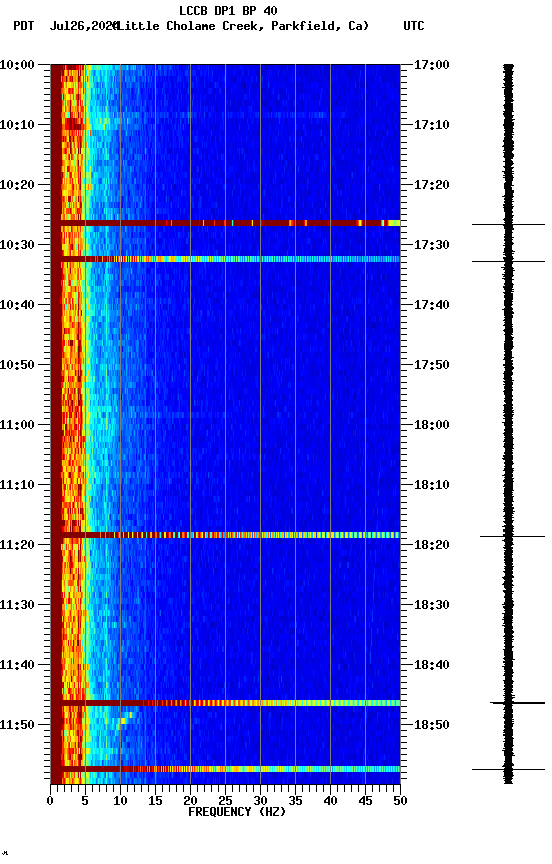Viewport: 552px width, 864px height.
Task: Click the 17:10 UTC time label
Action: [432, 125]
